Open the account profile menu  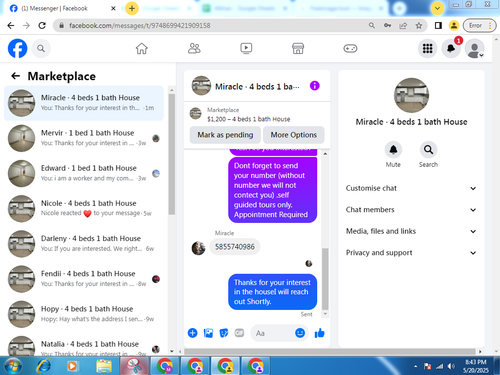coord(475,49)
